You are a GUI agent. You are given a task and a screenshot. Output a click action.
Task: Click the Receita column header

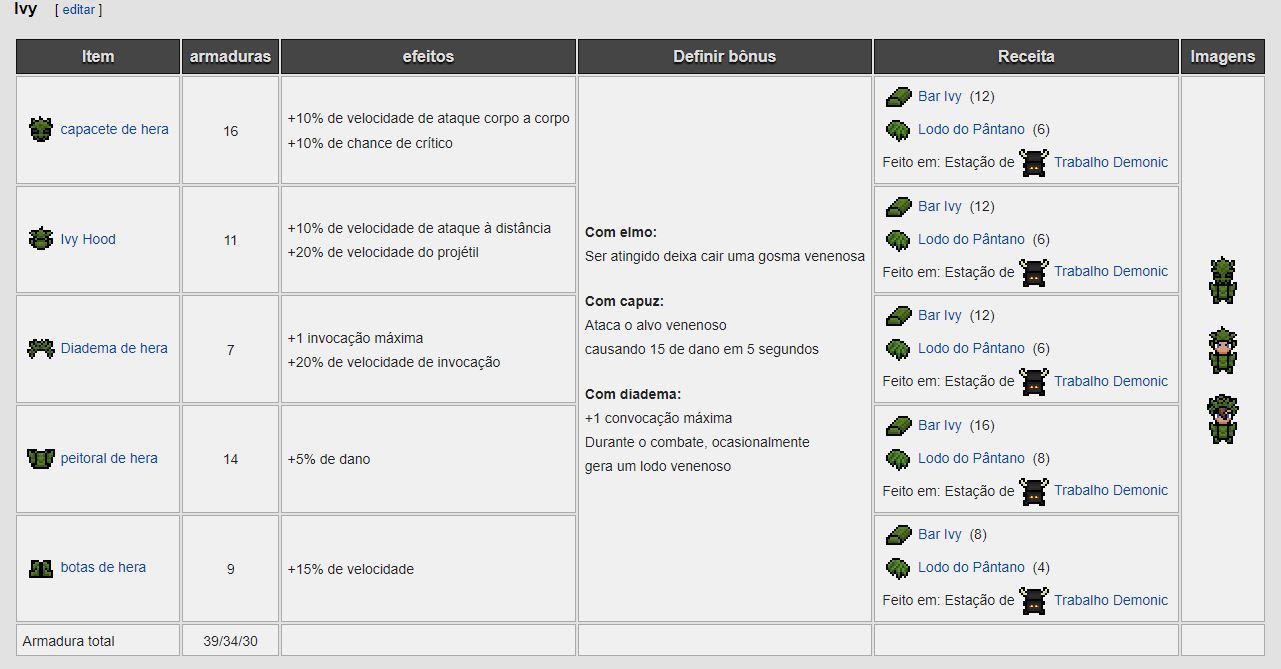[1026, 57]
